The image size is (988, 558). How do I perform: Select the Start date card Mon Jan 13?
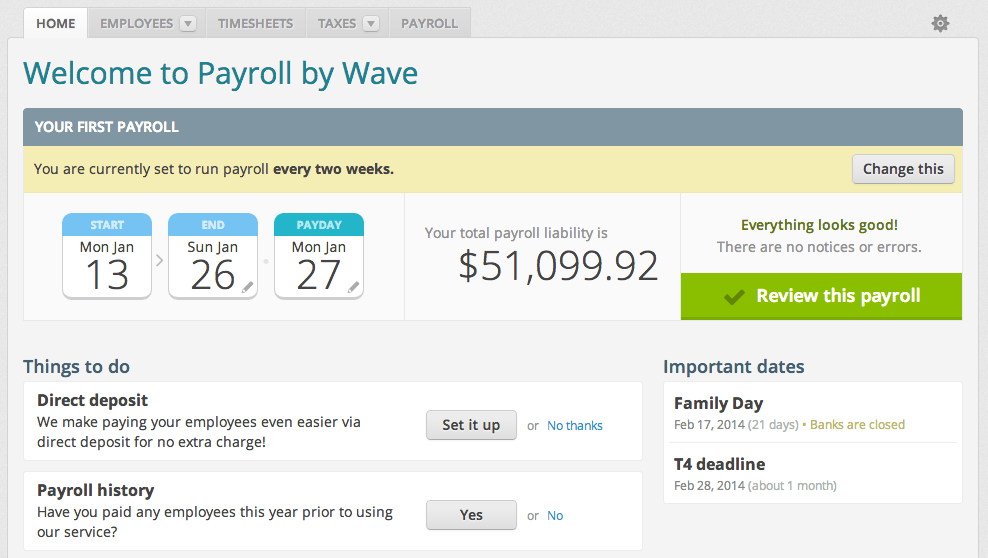tap(107, 256)
